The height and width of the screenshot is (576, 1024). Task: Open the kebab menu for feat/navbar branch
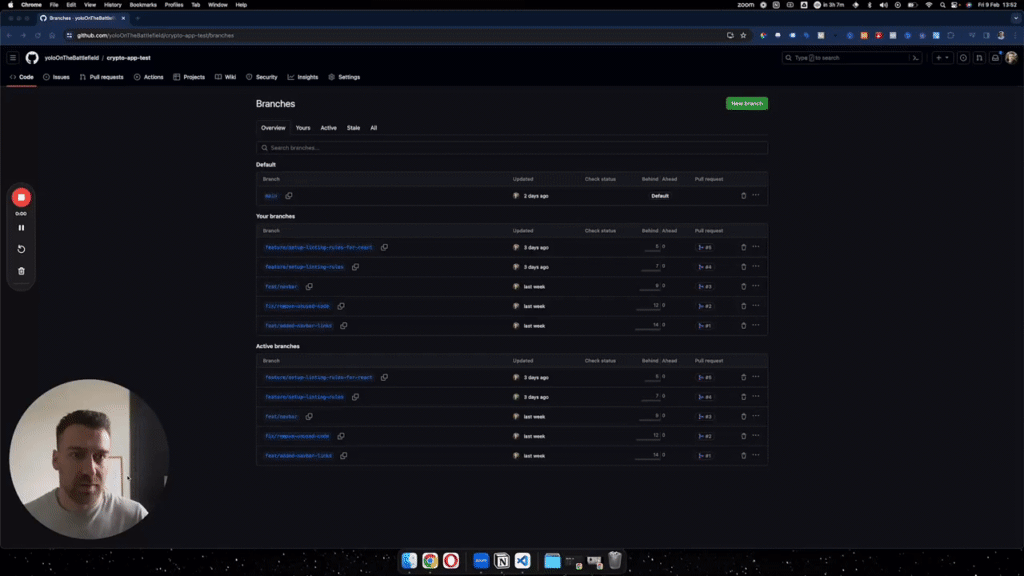(757, 286)
